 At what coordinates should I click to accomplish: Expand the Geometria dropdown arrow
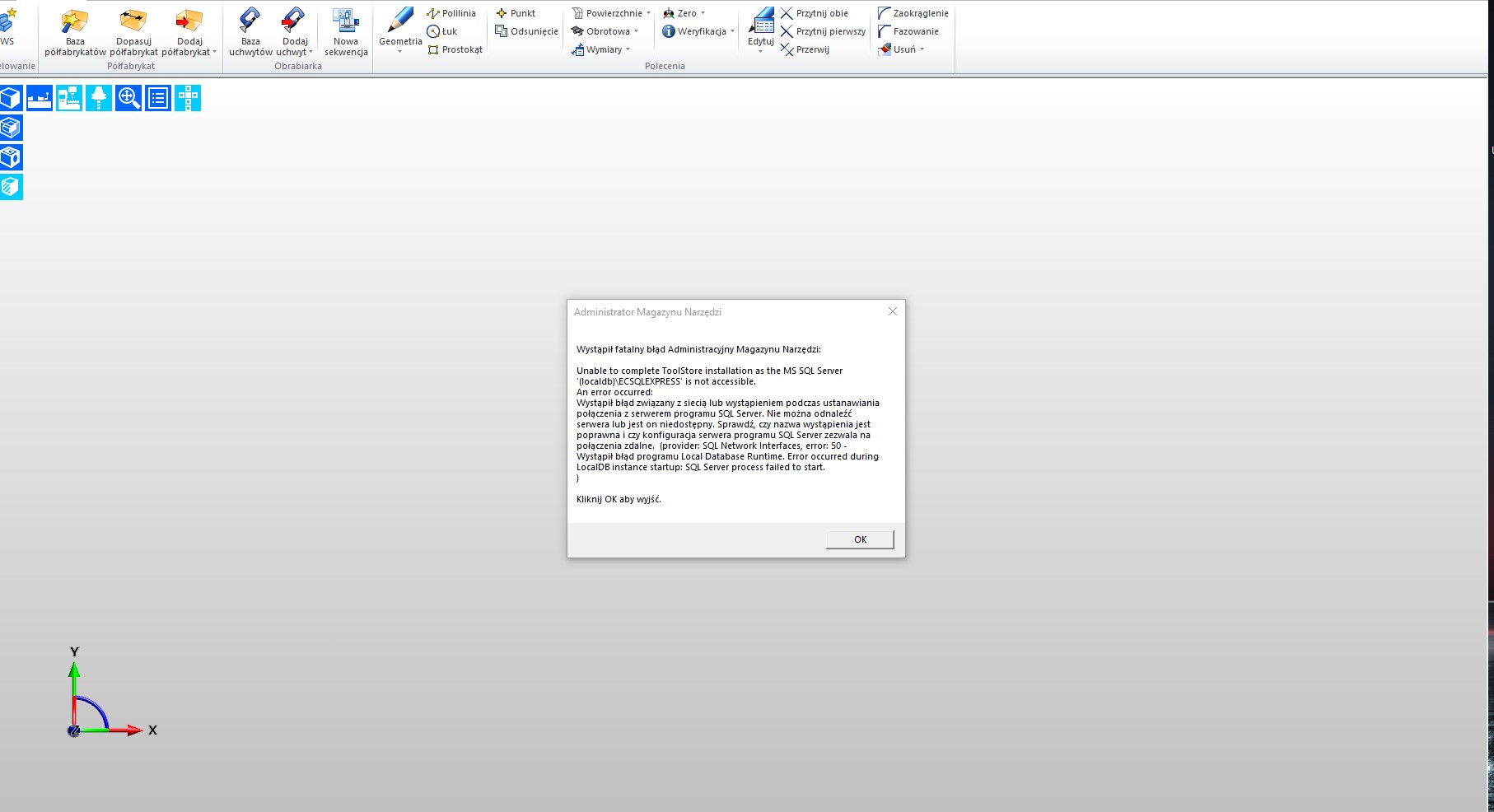point(400,52)
